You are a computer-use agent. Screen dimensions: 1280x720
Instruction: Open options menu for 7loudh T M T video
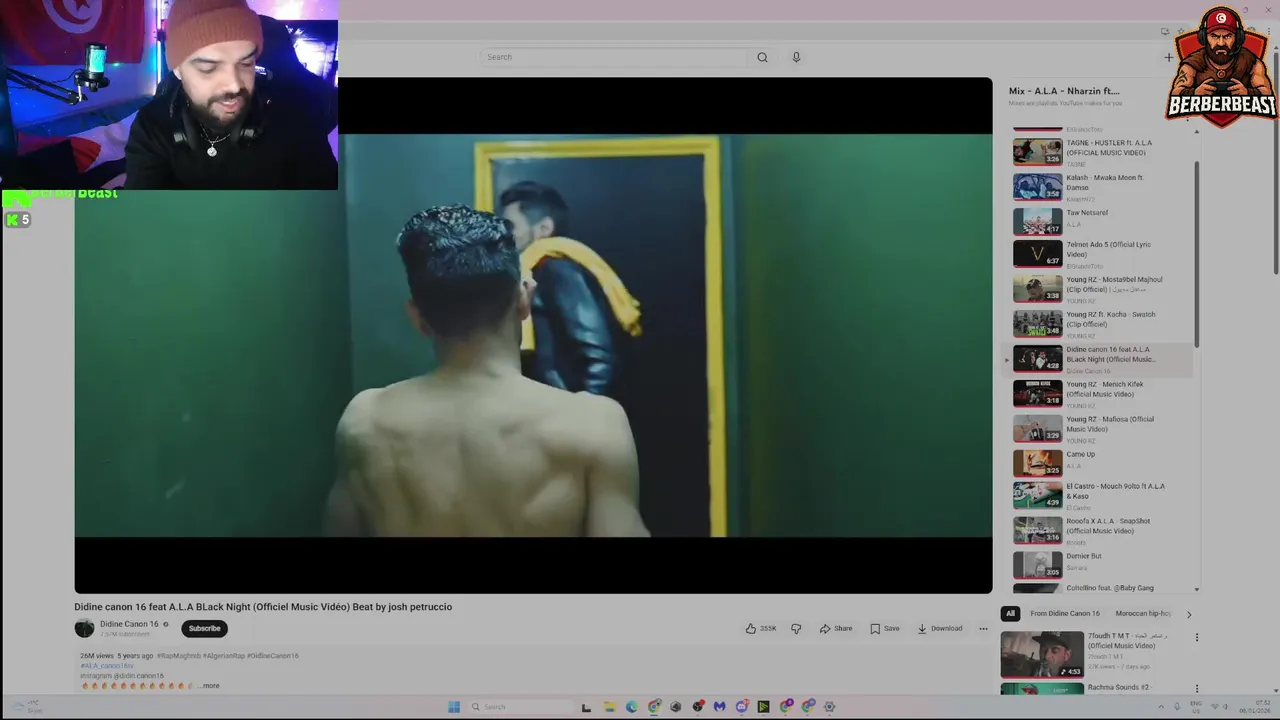1196,637
